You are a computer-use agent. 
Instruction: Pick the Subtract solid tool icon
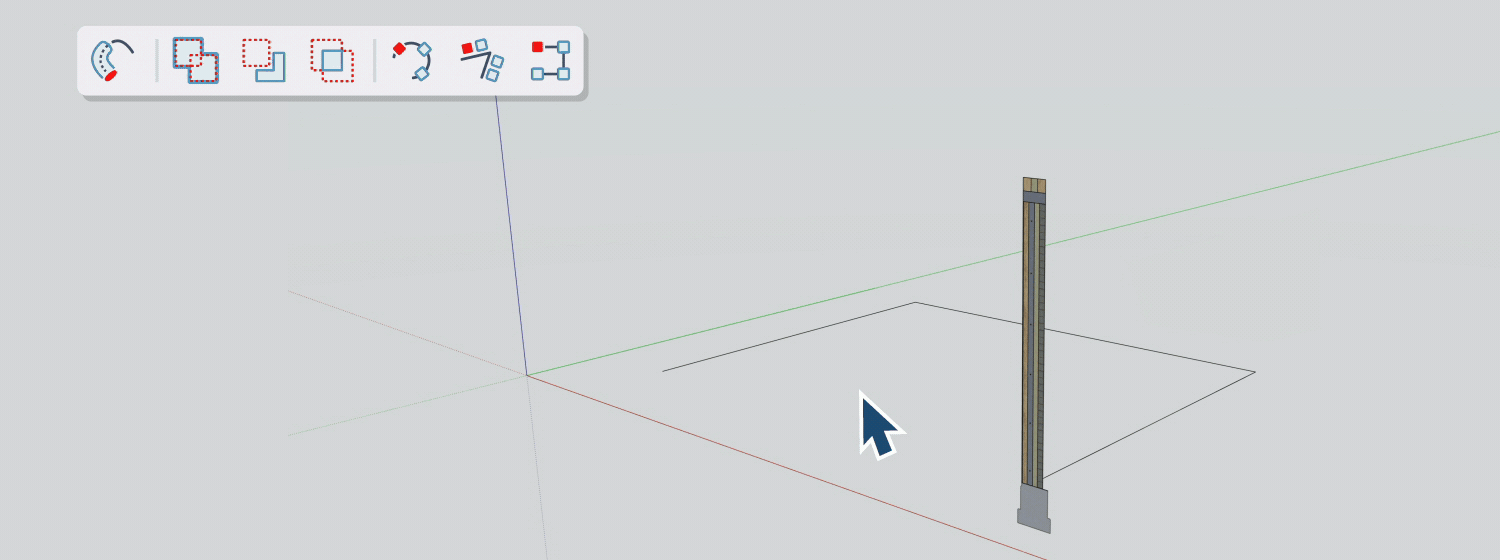[264, 60]
